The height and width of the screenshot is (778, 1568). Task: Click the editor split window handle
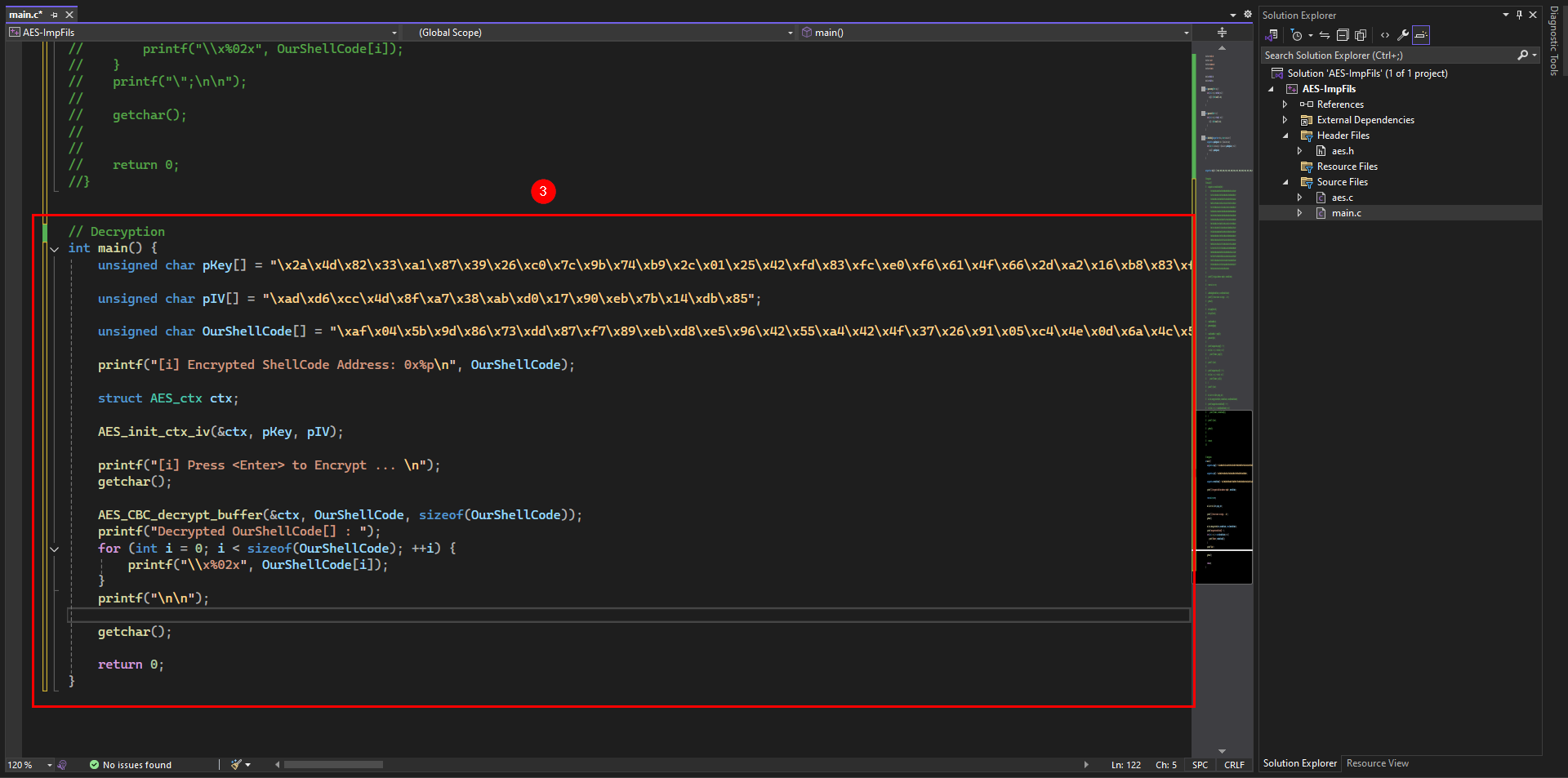tap(1222, 33)
